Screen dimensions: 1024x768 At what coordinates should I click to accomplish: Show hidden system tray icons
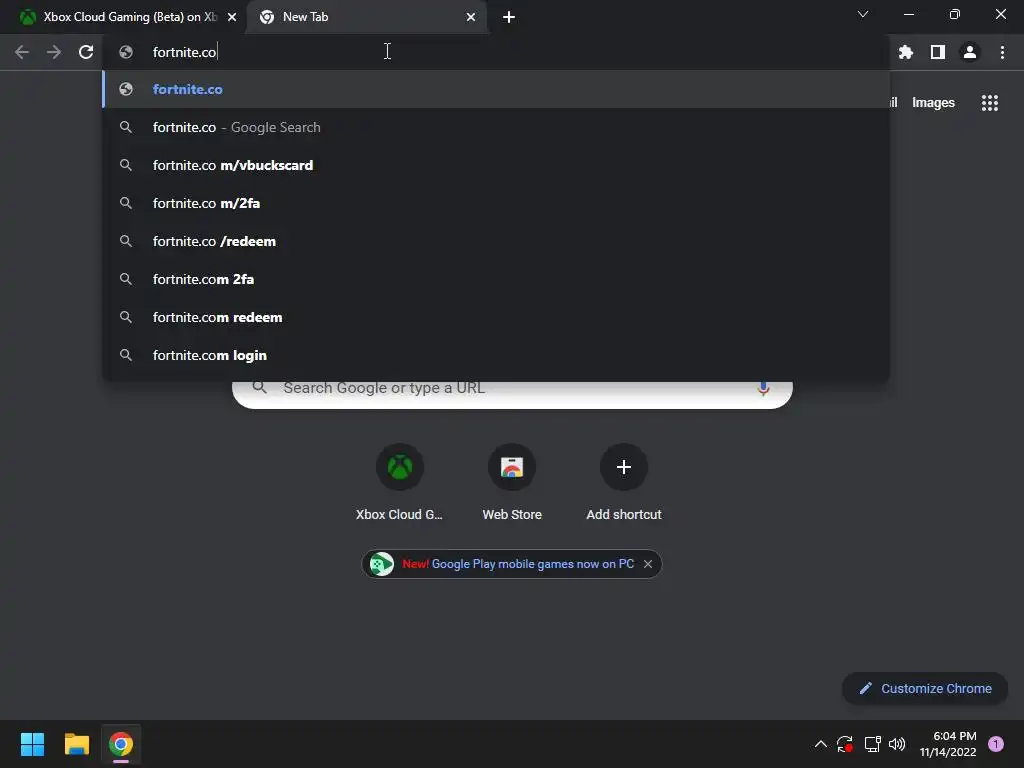tap(821, 744)
